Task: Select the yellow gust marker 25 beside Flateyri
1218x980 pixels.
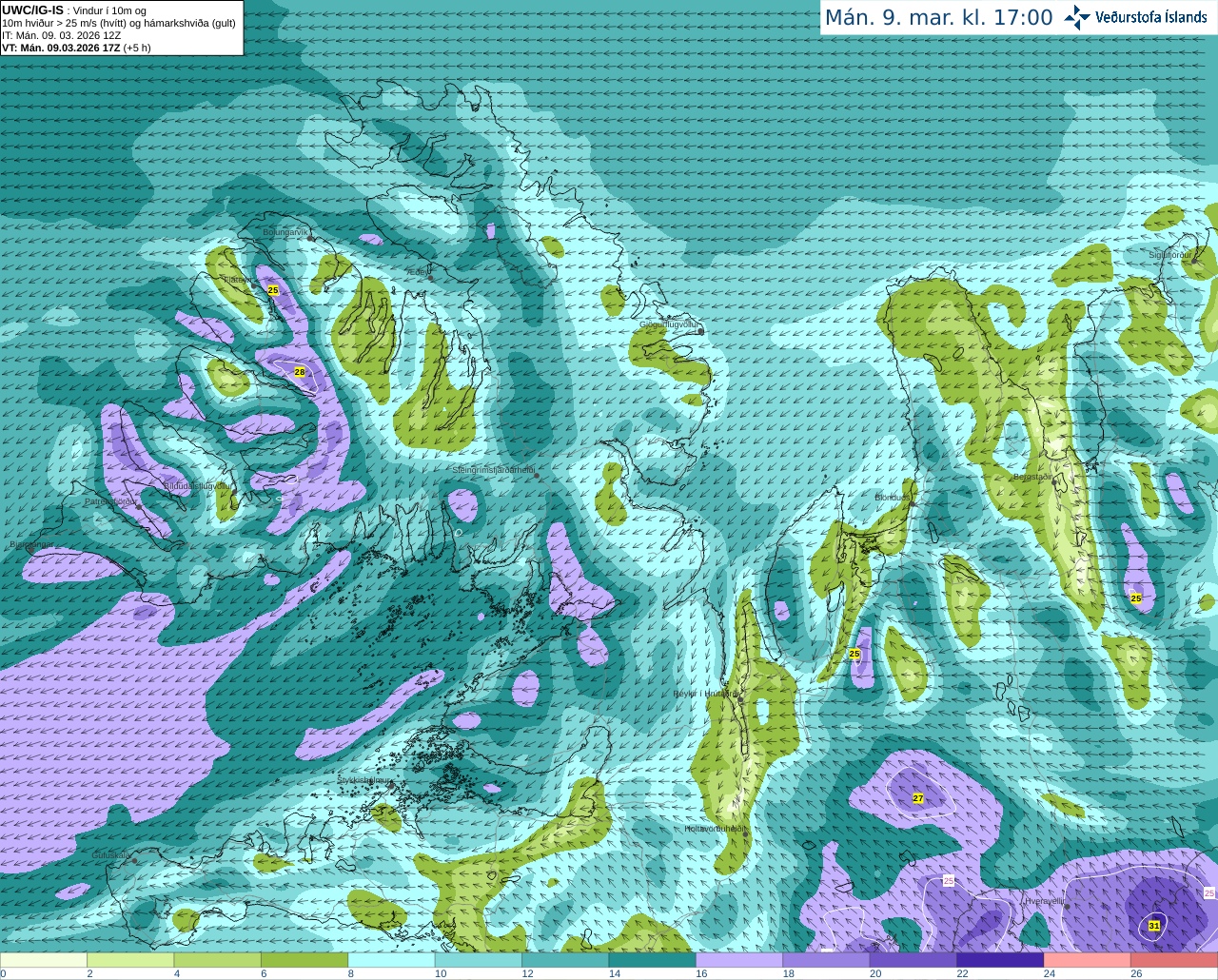Action: [273, 290]
